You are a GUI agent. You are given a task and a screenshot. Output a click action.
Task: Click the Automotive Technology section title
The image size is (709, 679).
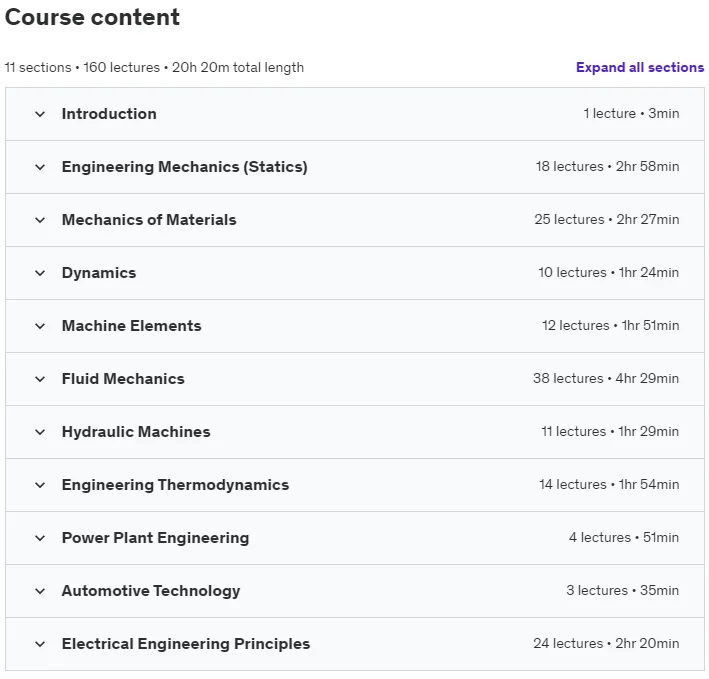(x=151, y=591)
